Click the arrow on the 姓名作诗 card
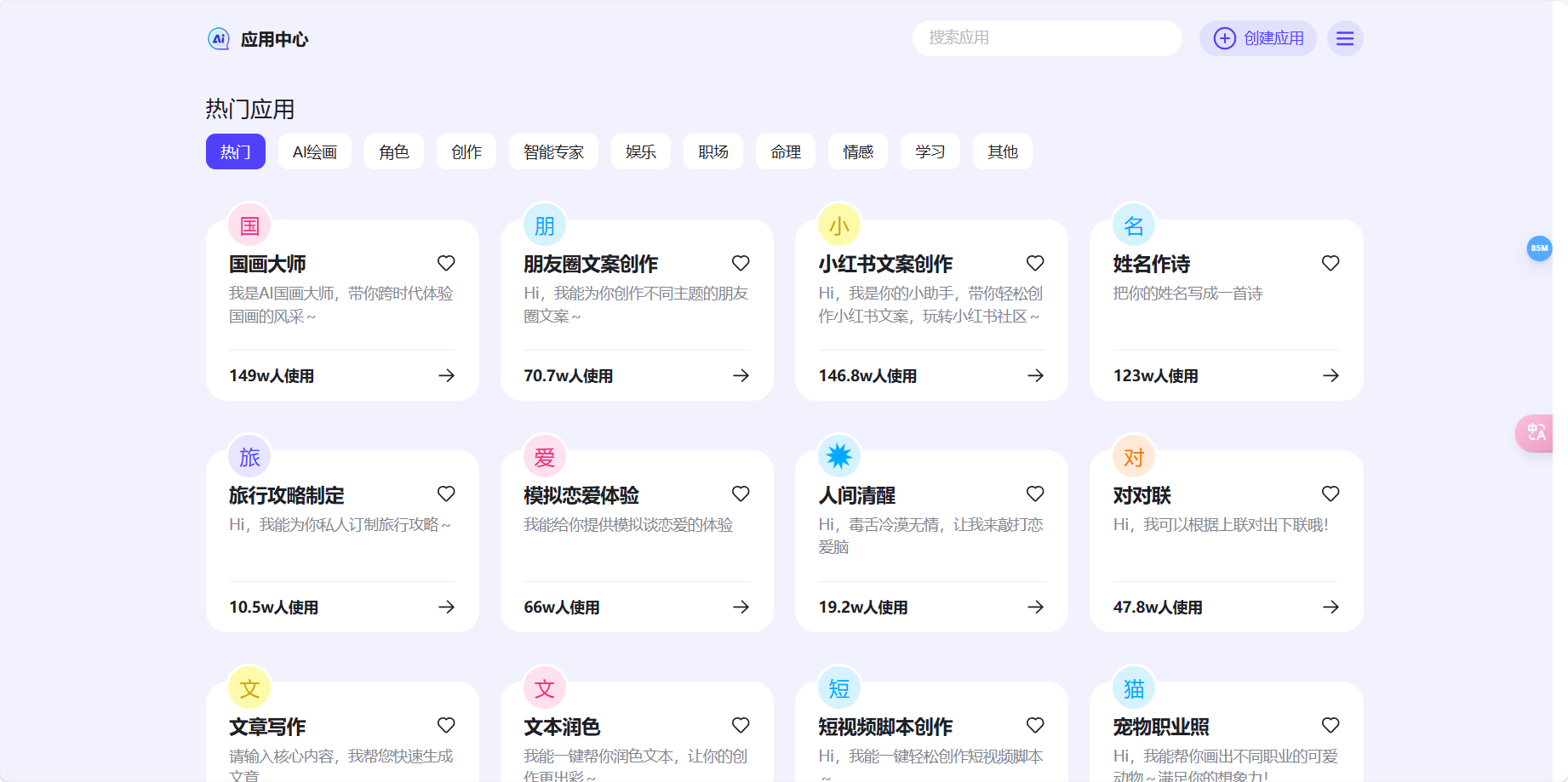Image resolution: width=1568 pixels, height=782 pixels. click(1331, 375)
